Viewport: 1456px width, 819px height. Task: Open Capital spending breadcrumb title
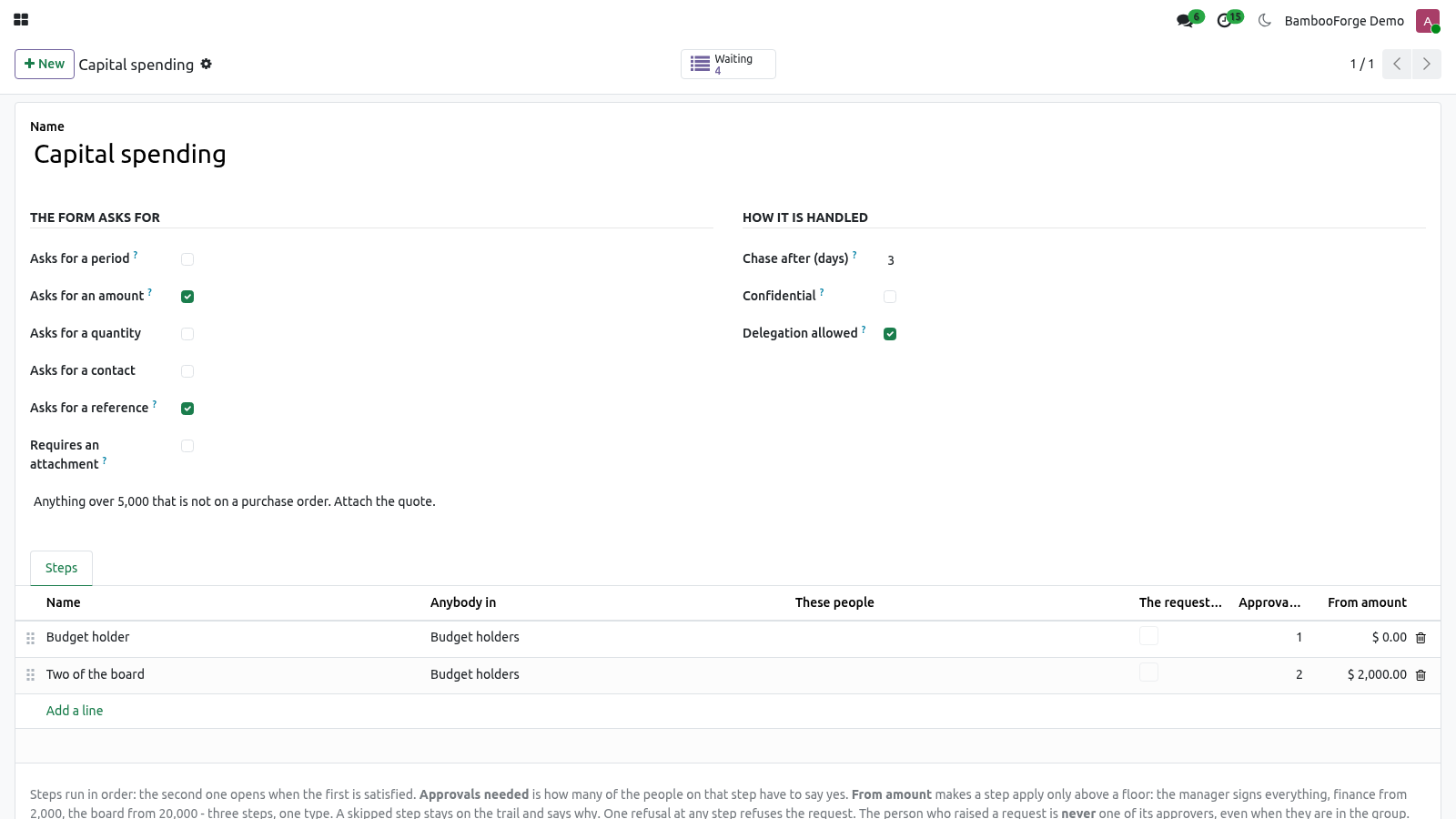click(136, 65)
